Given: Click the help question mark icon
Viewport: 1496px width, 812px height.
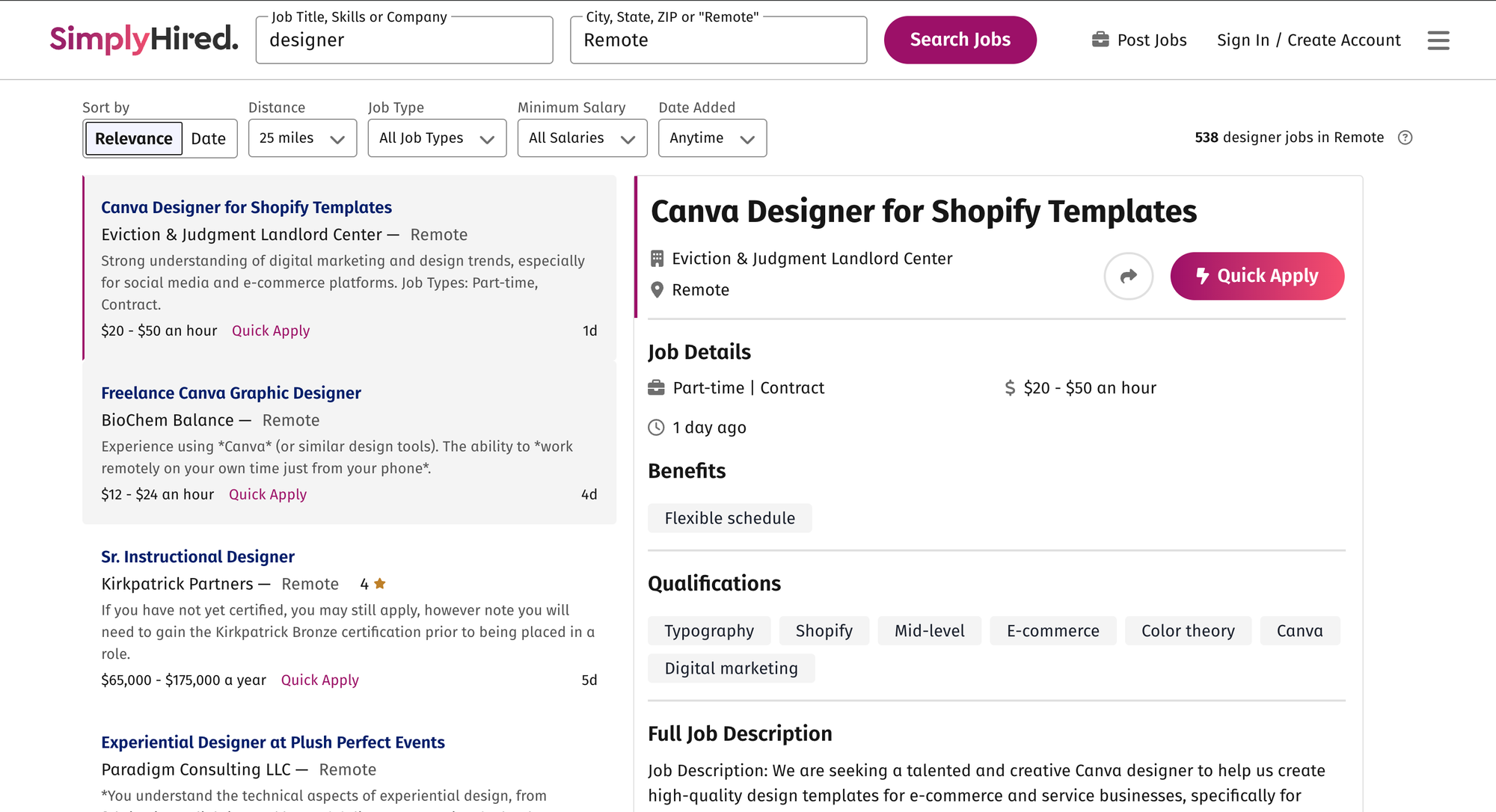Looking at the screenshot, I should tap(1405, 138).
